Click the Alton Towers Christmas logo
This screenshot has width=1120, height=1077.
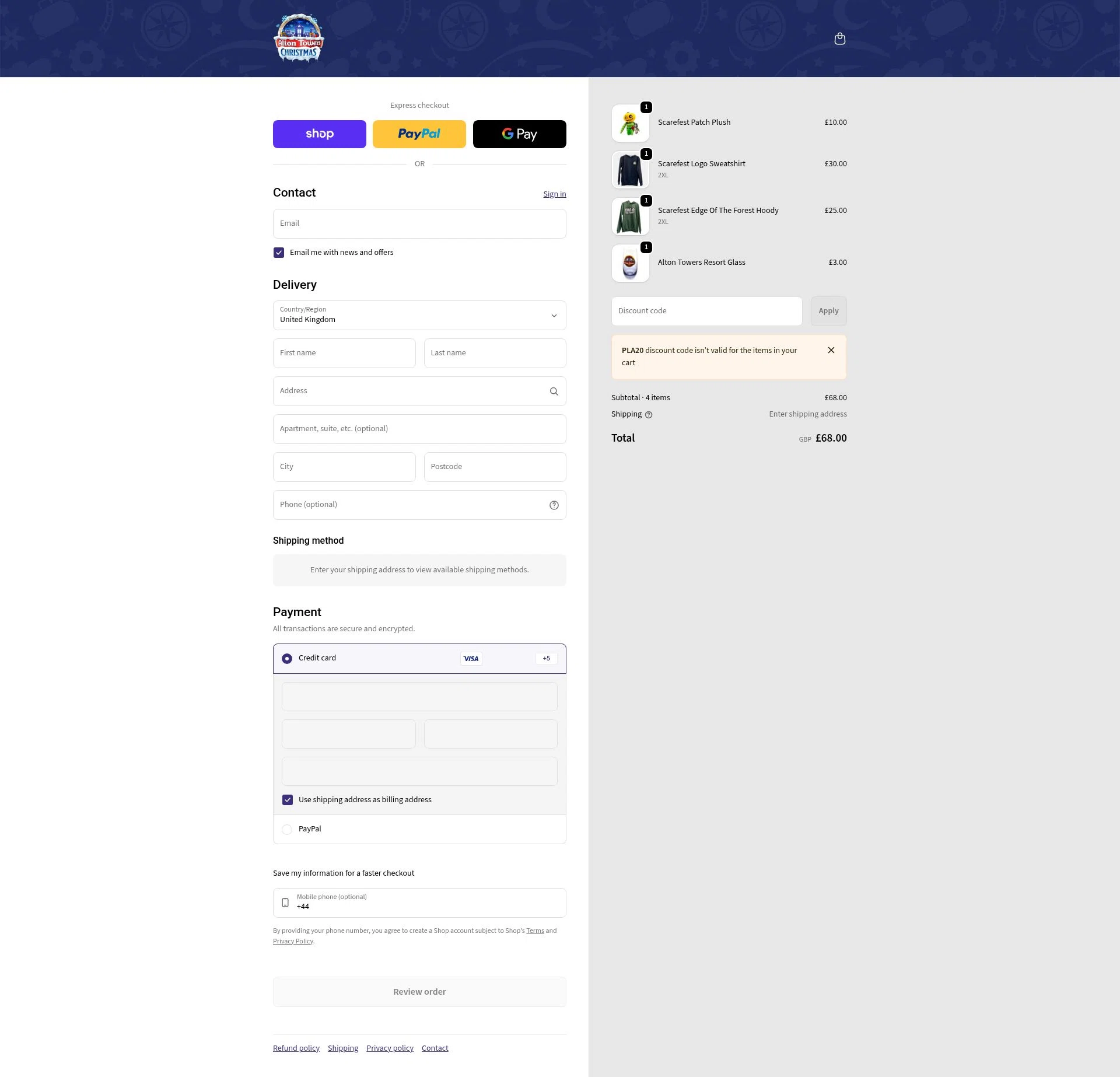click(x=299, y=38)
